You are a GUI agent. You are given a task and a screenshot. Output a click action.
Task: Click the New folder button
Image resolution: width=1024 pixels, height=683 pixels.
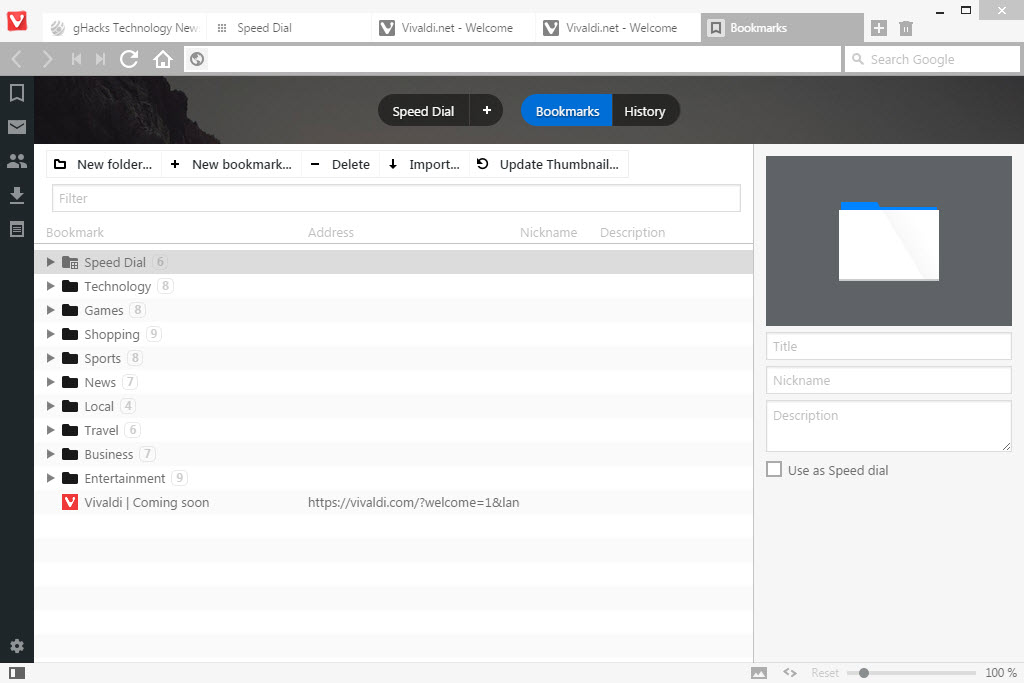103,164
